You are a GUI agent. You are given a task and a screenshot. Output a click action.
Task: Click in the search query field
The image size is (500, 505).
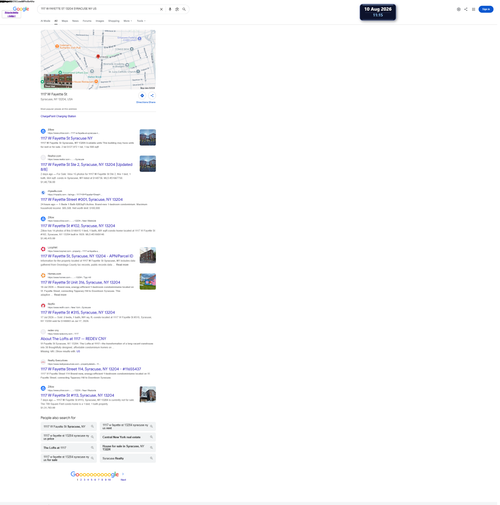[x=98, y=9]
